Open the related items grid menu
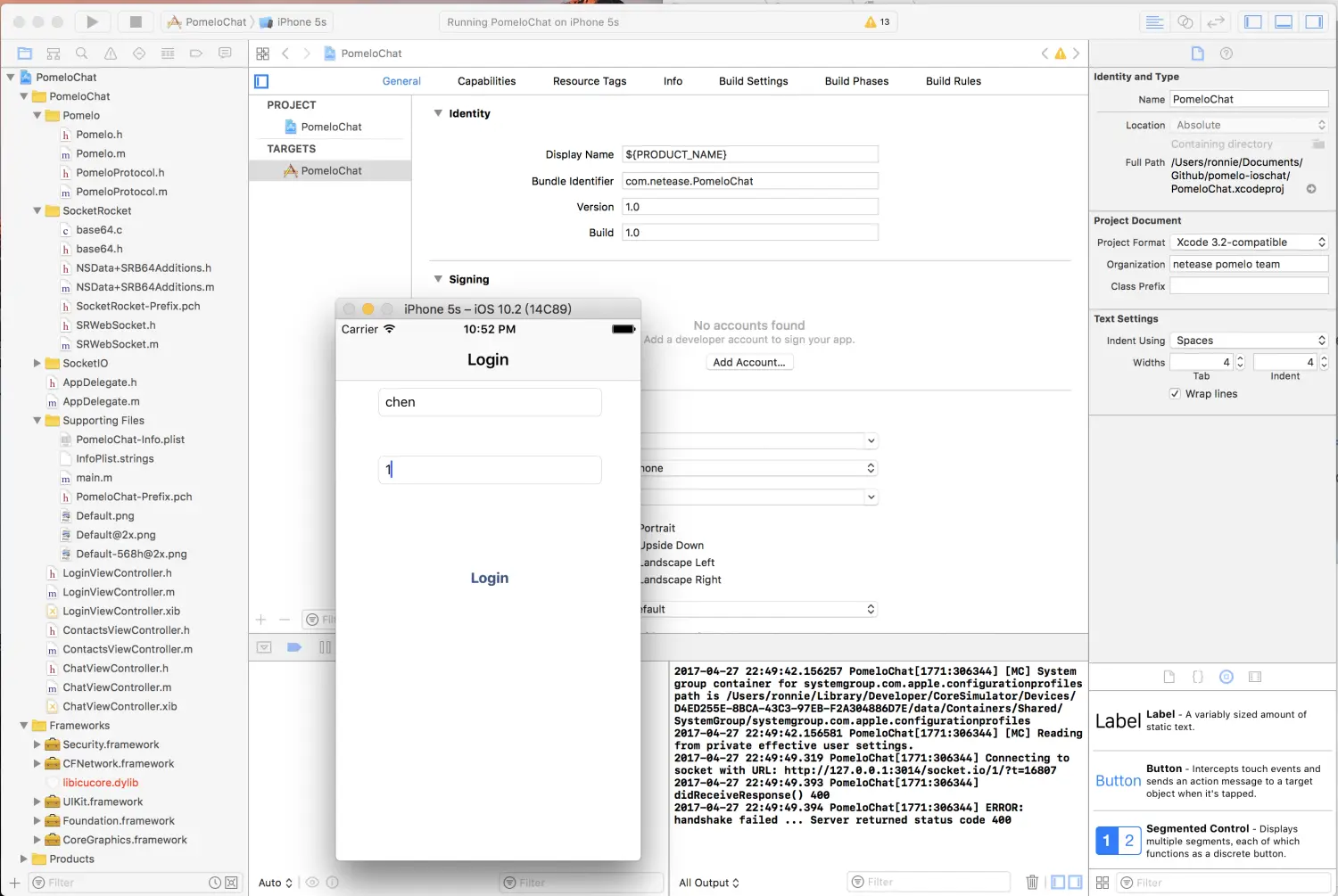The height and width of the screenshot is (896, 1338). 262,53
